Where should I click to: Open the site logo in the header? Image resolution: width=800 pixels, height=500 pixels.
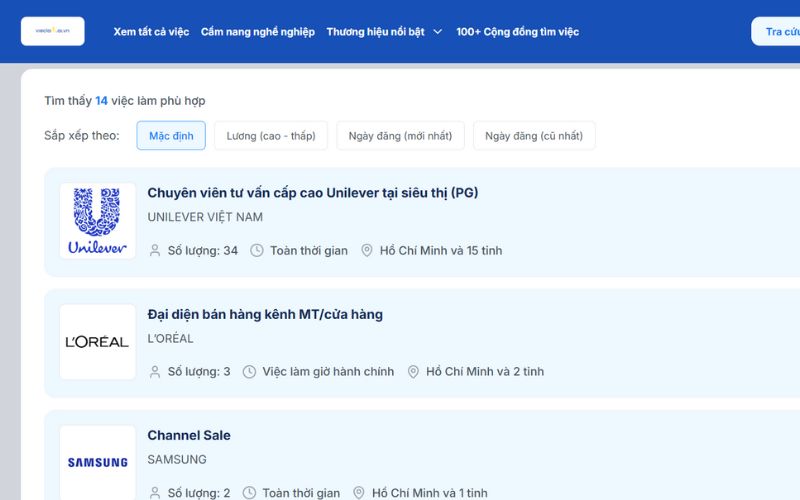point(53,31)
